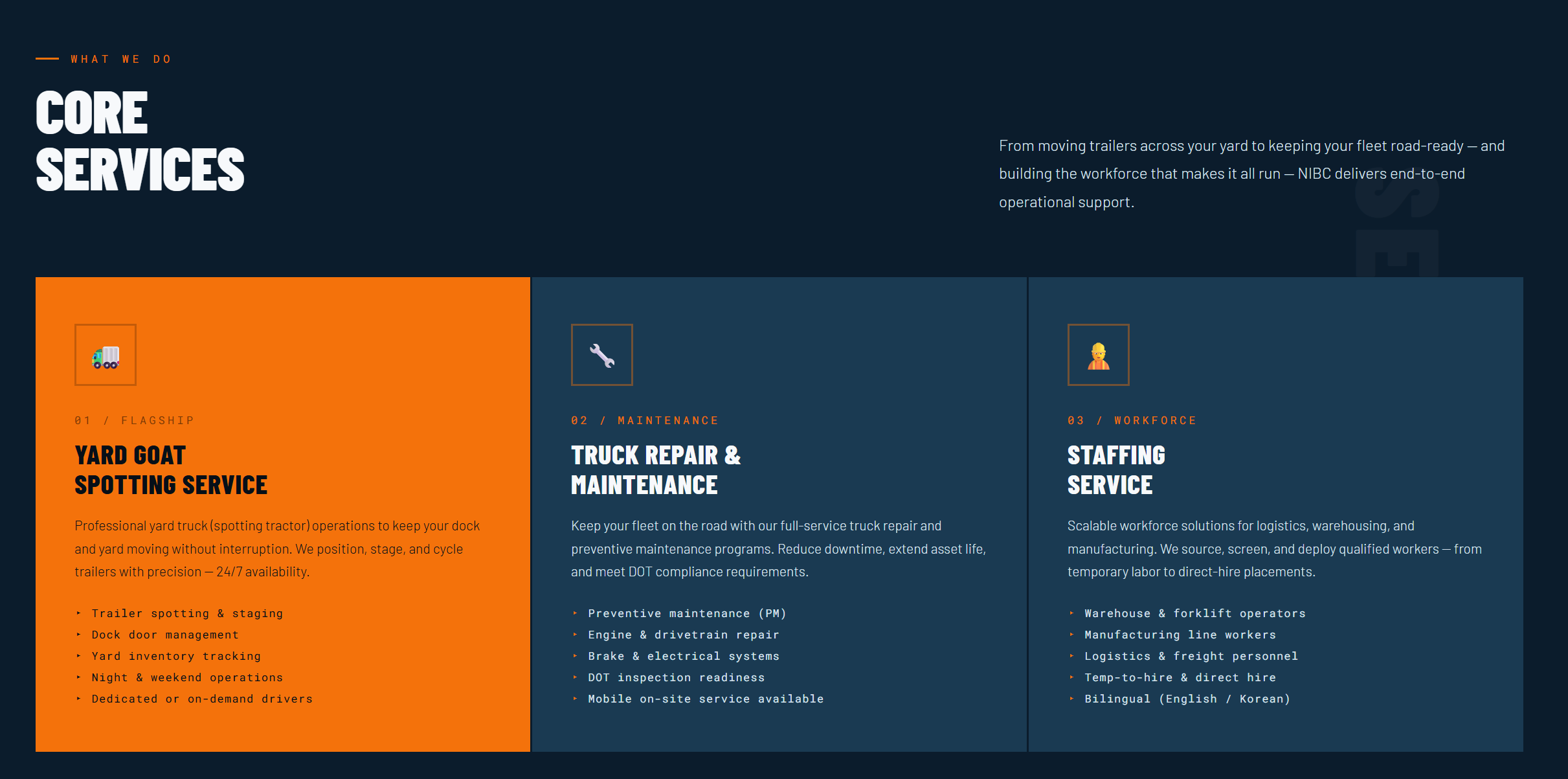The width and height of the screenshot is (1568, 779).
Task: Click the '01 / Flagship' label
Action: pyautogui.click(x=134, y=421)
